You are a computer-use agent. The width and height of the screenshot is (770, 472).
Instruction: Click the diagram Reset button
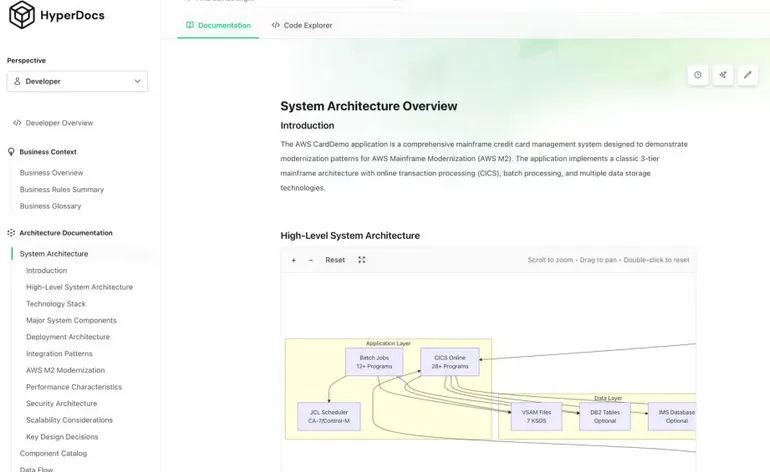[335, 260]
